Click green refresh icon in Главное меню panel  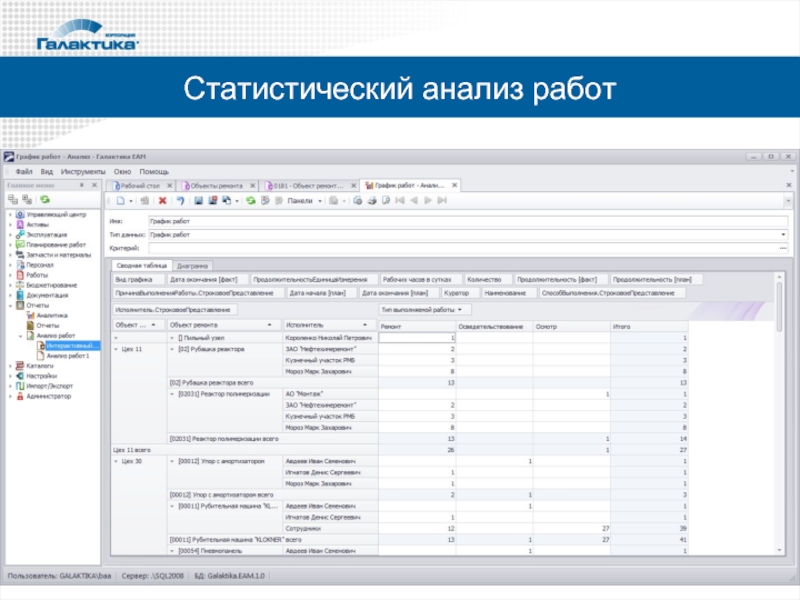click(45, 199)
